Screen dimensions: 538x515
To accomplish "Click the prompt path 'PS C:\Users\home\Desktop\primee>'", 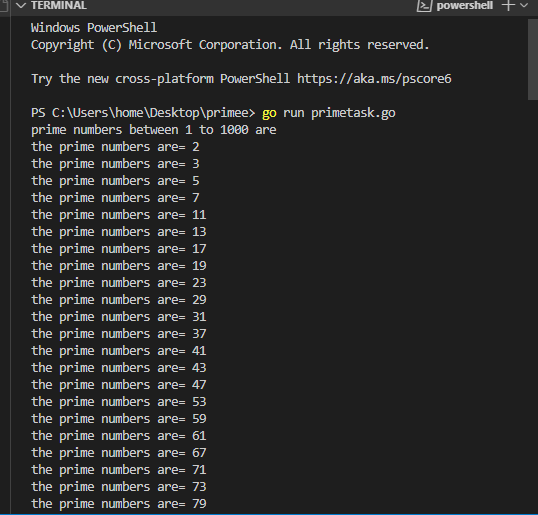I will click(x=143, y=113).
